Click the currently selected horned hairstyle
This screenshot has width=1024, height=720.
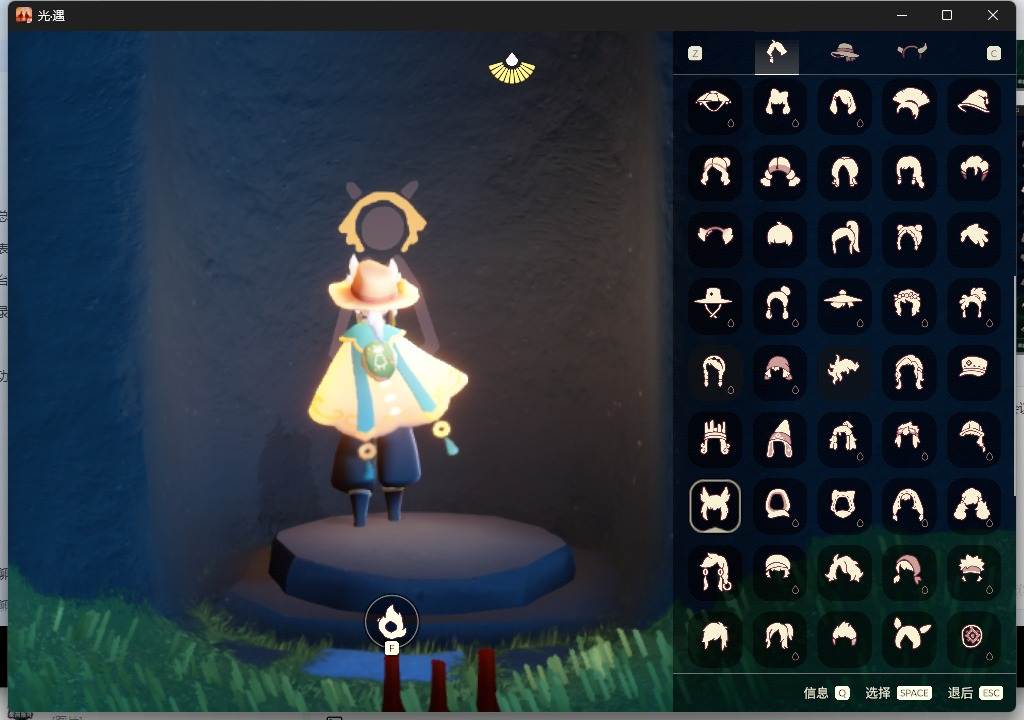click(714, 506)
